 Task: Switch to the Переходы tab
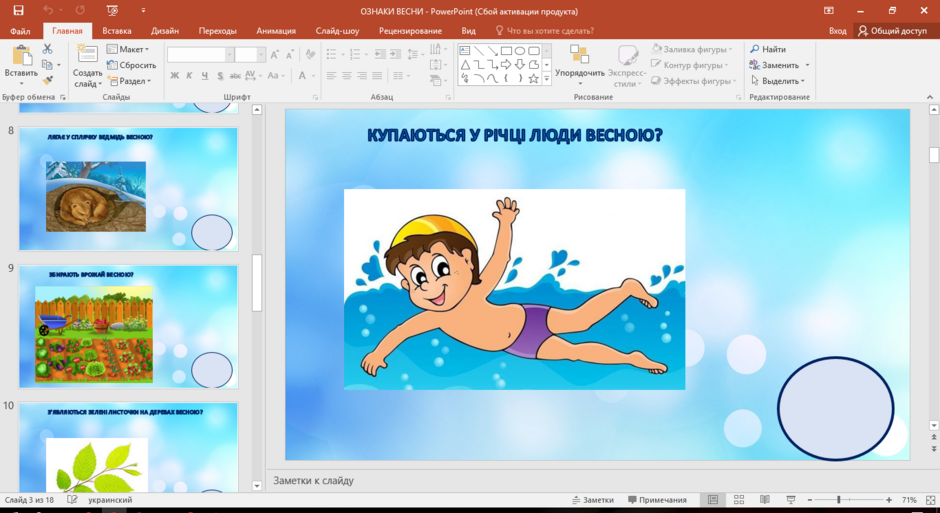click(218, 31)
